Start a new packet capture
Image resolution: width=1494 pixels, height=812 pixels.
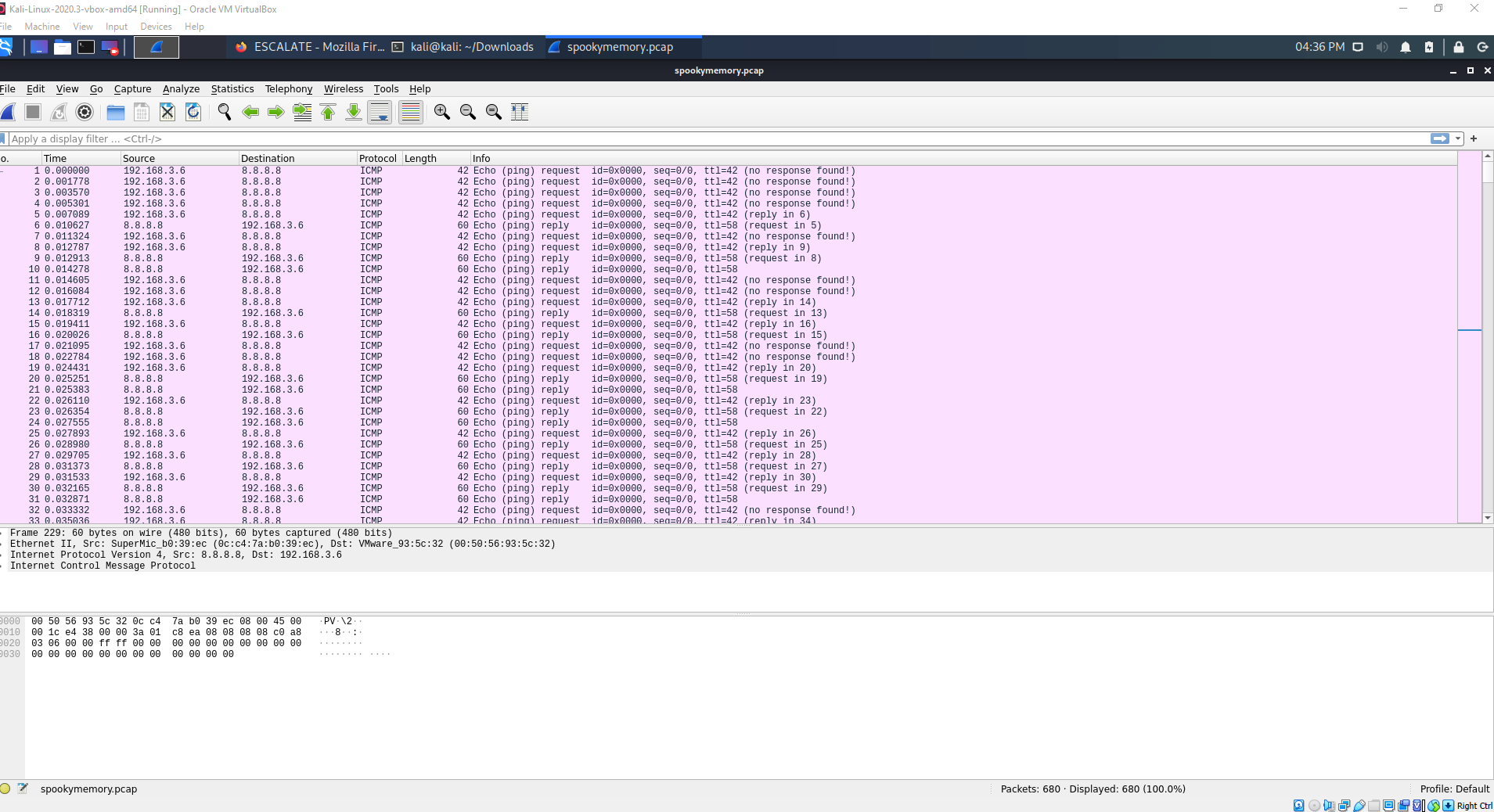tap(8, 112)
